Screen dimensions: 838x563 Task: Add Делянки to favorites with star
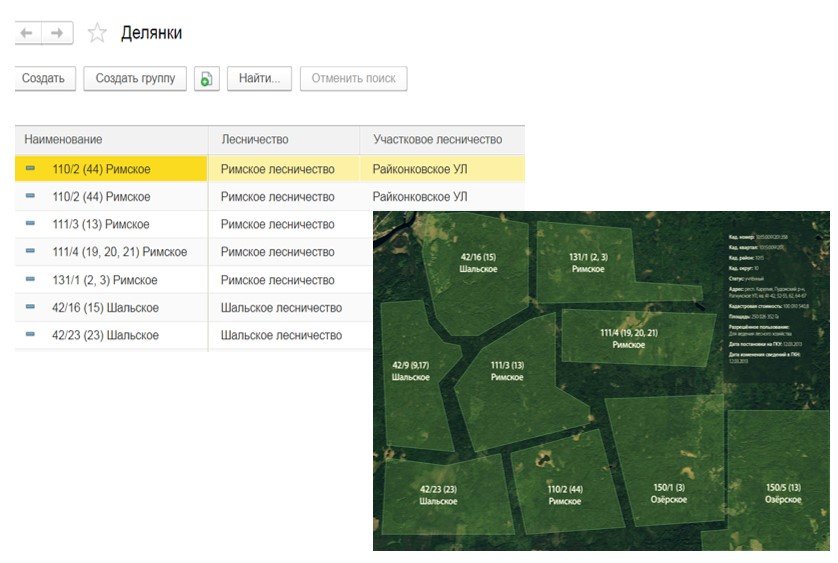97,33
